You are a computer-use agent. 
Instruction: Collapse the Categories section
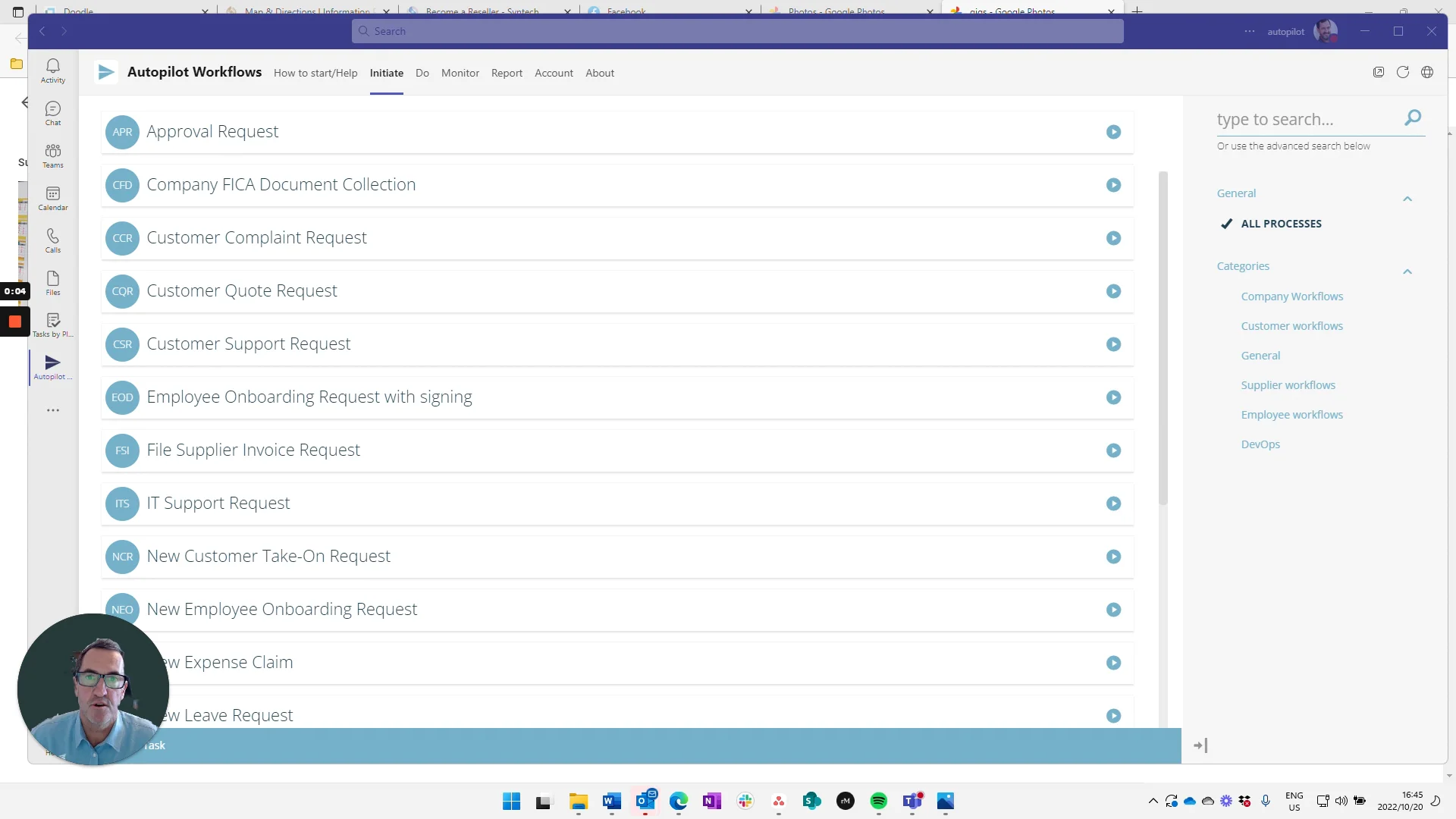tap(1407, 271)
